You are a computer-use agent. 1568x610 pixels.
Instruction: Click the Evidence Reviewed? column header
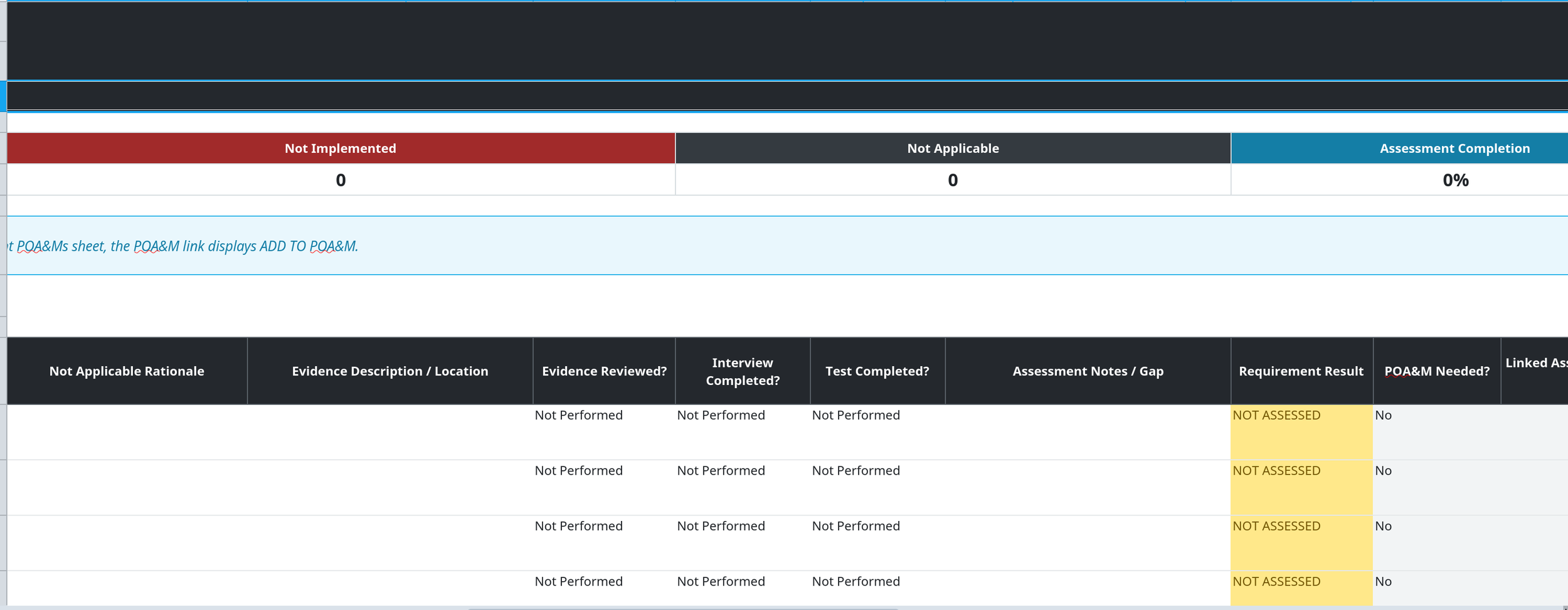pos(604,371)
